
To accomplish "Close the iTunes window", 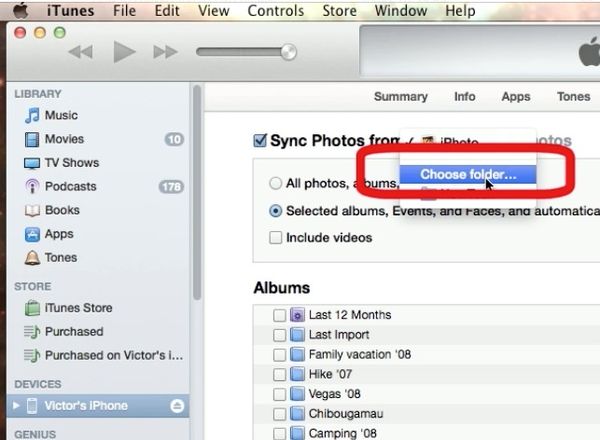I will point(20,33).
